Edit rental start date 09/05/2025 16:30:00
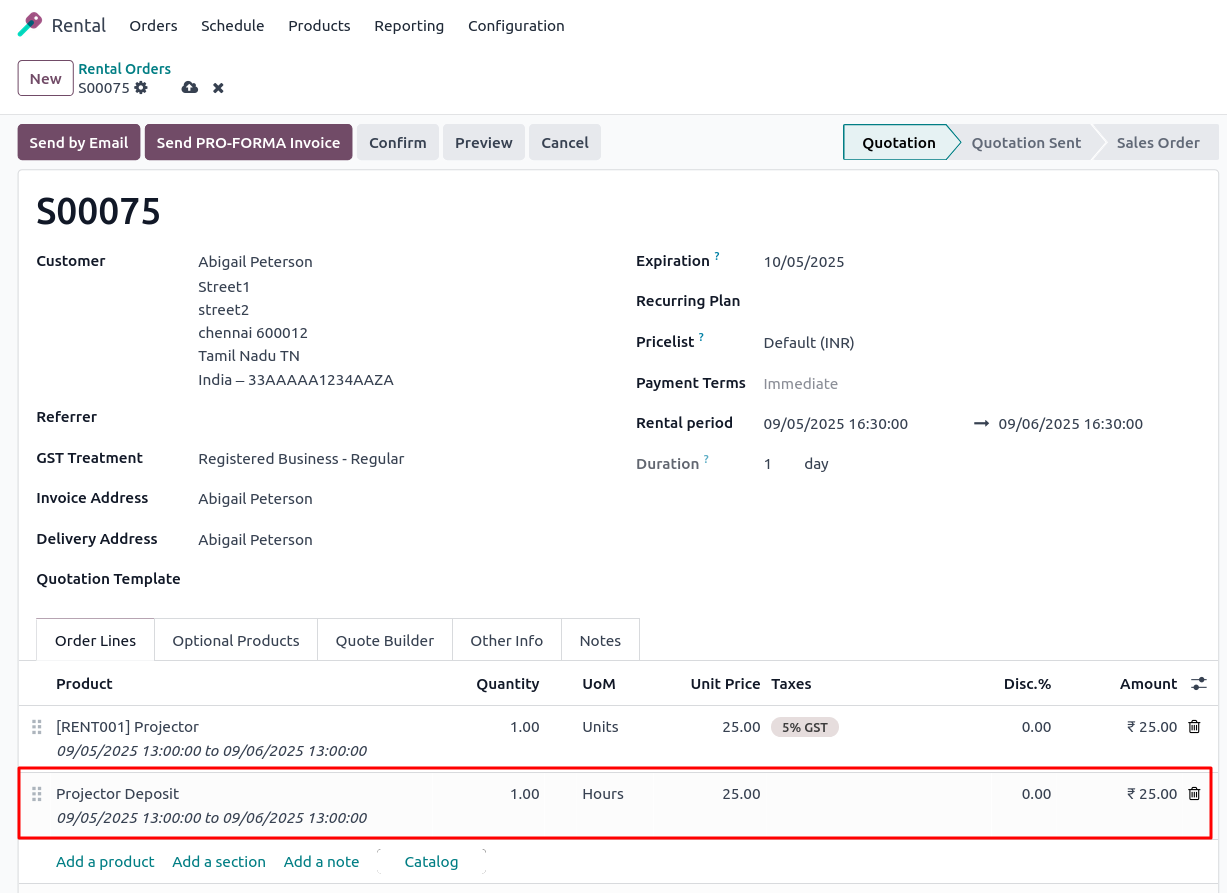 [x=836, y=424]
